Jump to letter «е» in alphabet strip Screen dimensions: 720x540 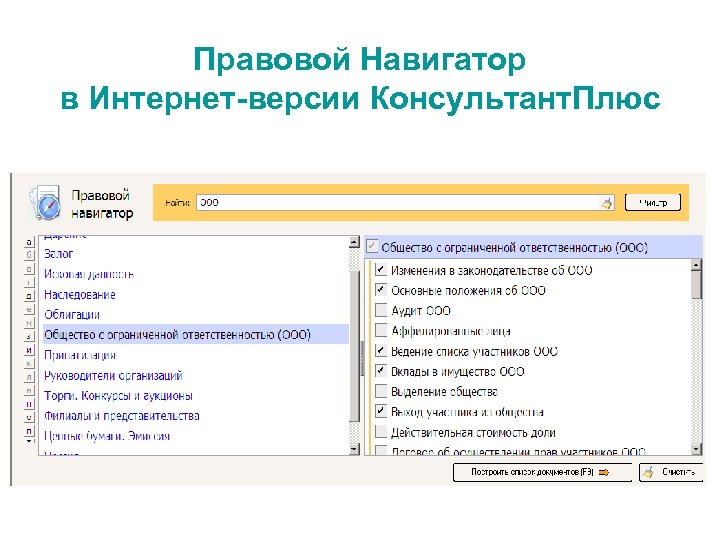click(29, 309)
